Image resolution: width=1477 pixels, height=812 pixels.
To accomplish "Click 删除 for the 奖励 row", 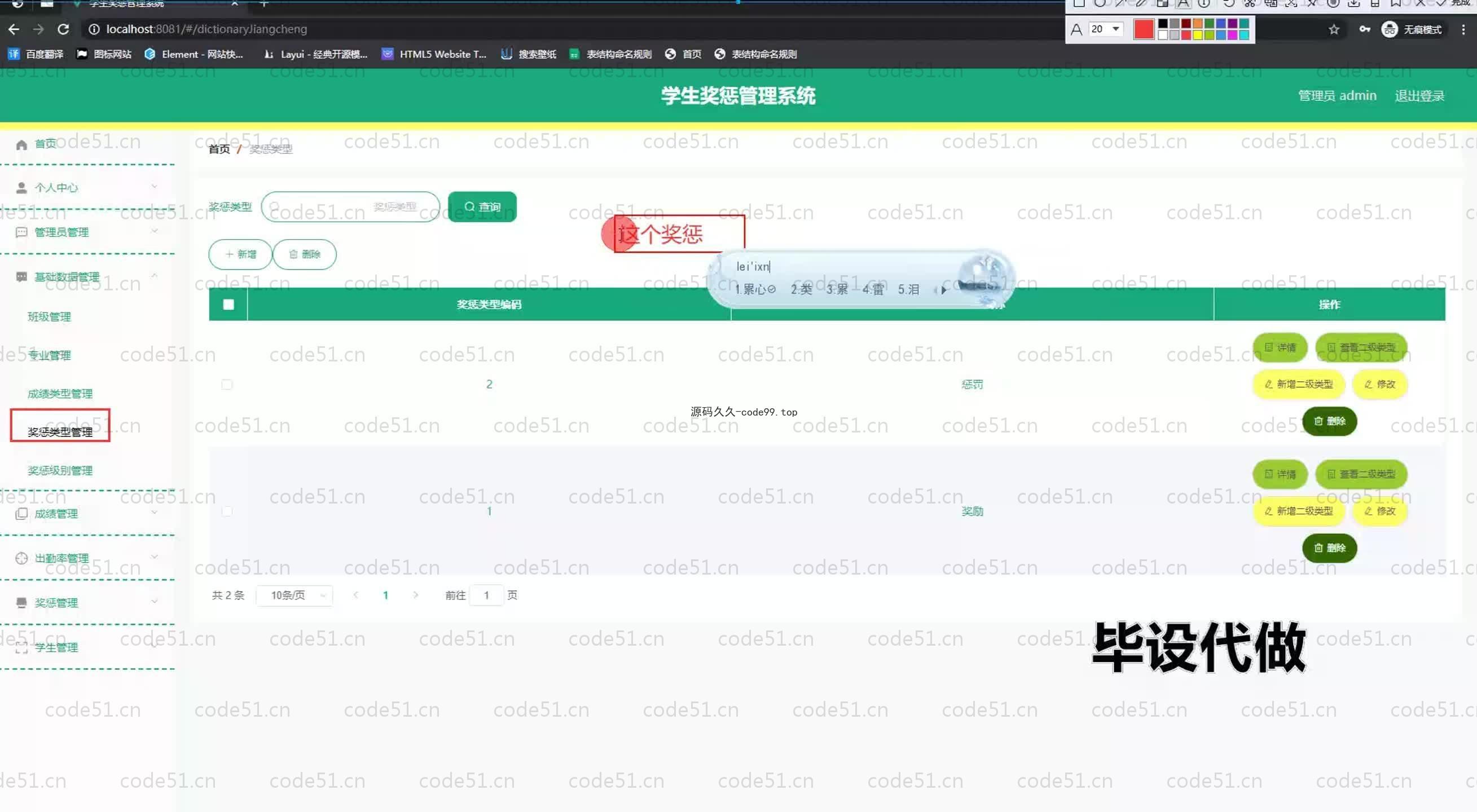I will (x=1329, y=548).
